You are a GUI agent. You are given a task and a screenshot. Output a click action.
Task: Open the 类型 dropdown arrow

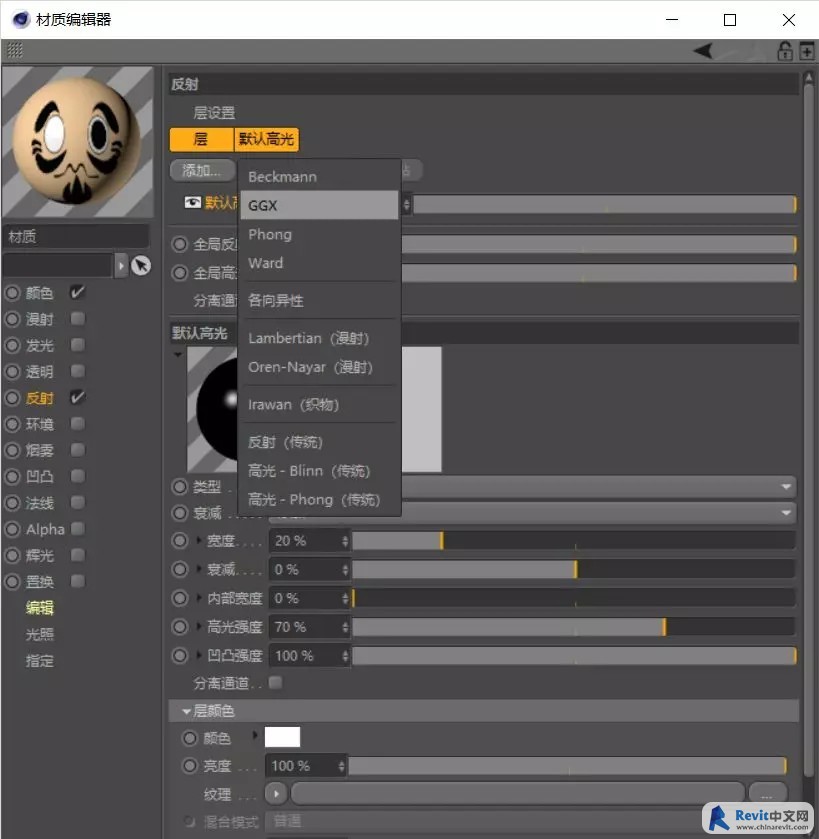[786, 487]
